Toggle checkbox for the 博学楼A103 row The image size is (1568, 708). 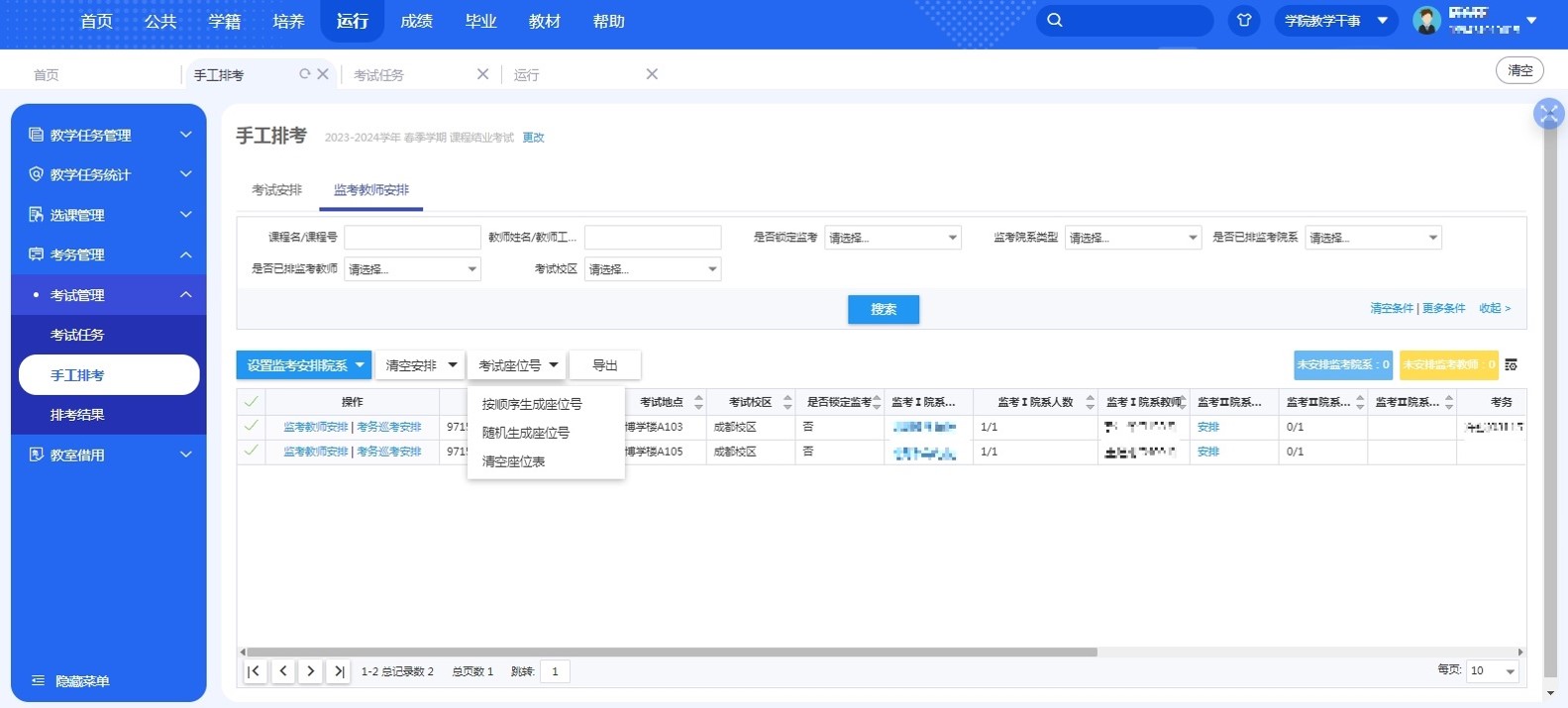[x=252, y=426]
